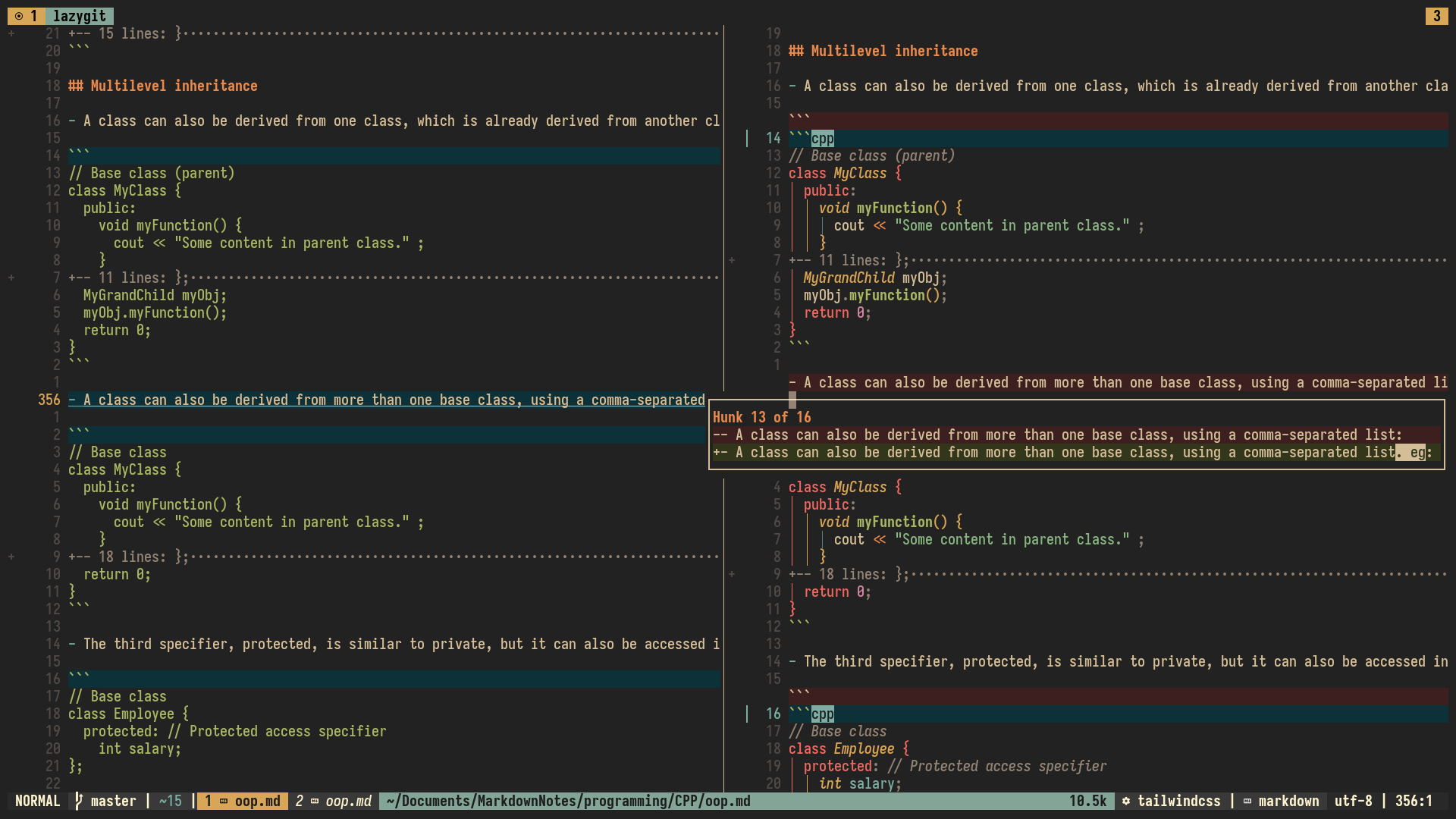
Task: Click 'The third specifier, protected' line in right pane
Action: (1119, 661)
